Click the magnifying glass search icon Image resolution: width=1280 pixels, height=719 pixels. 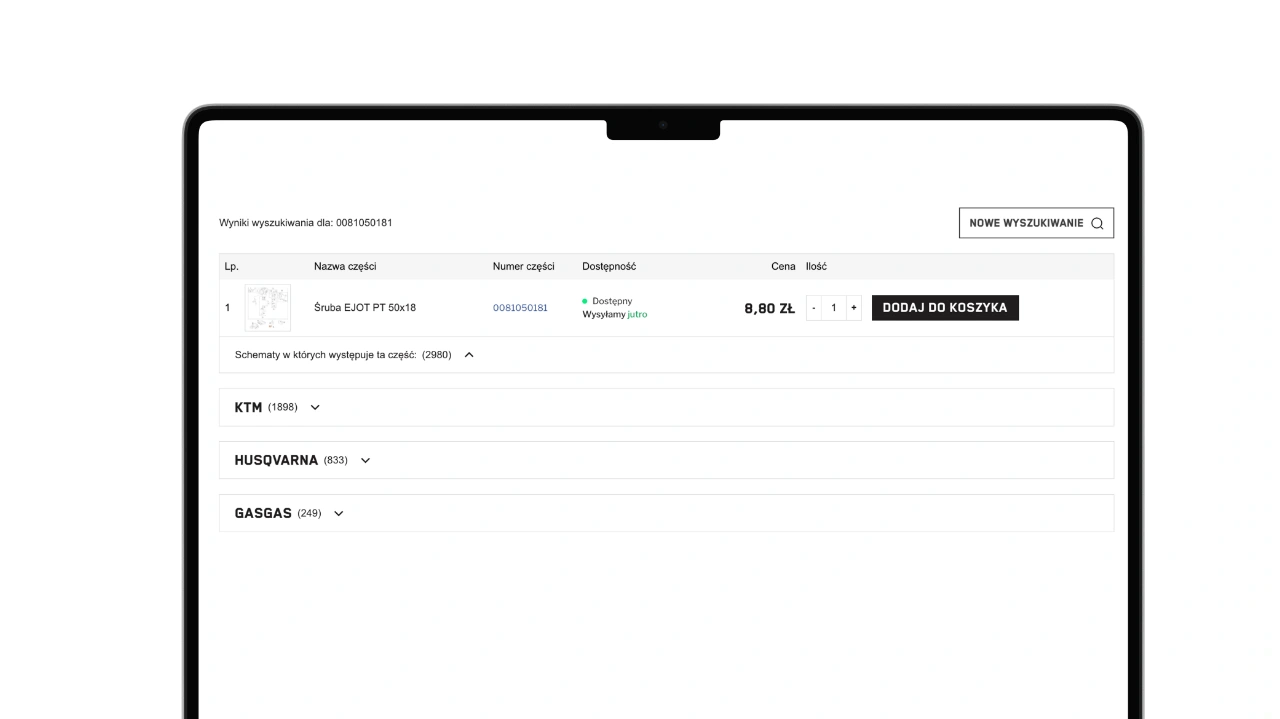click(1097, 224)
